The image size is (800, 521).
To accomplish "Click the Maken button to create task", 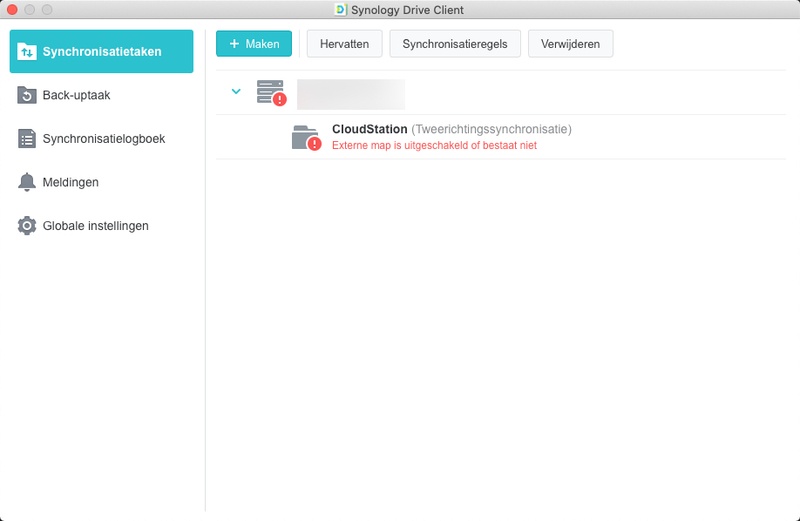I will (254, 44).
